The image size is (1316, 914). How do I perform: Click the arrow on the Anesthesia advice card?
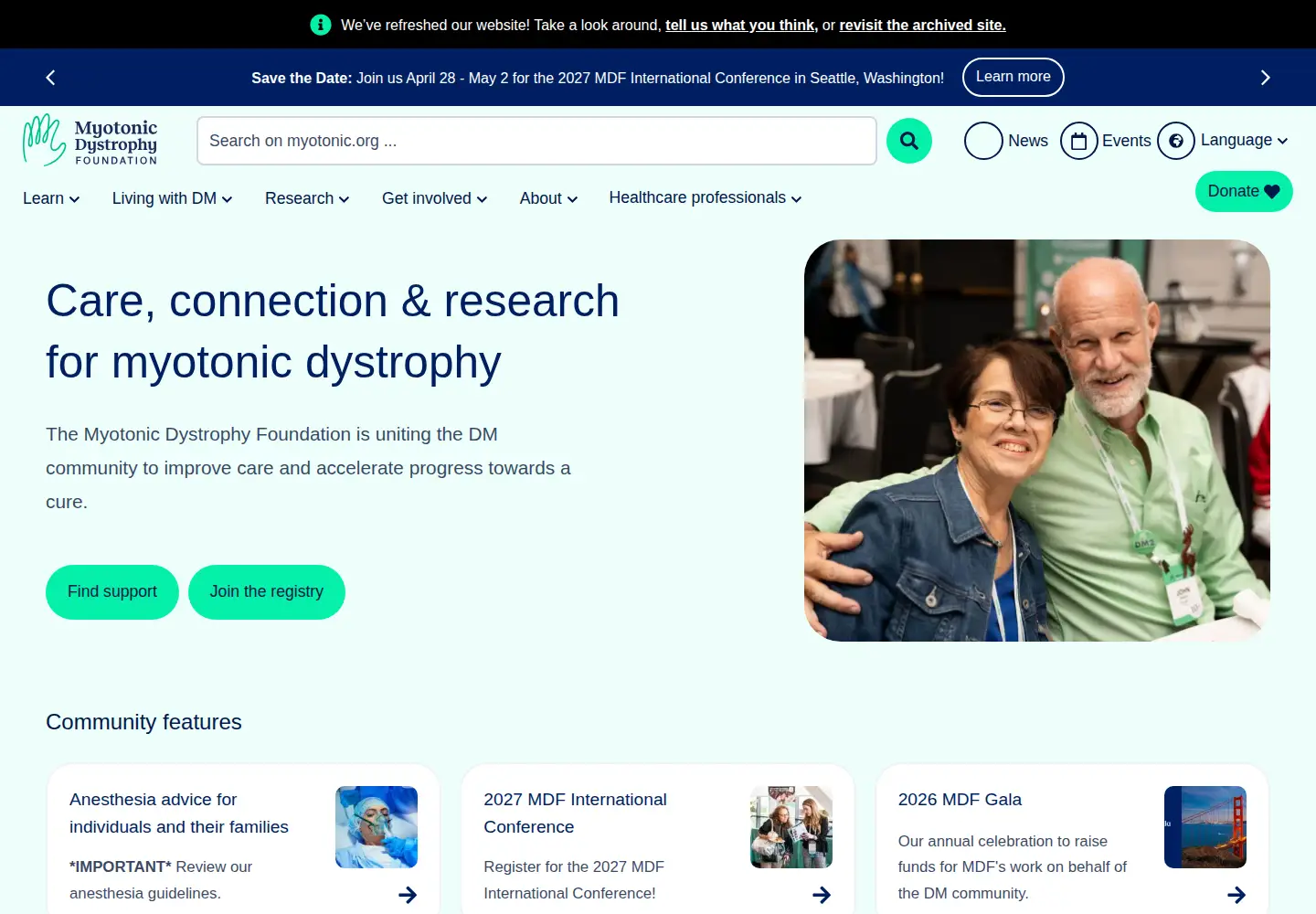408,895
